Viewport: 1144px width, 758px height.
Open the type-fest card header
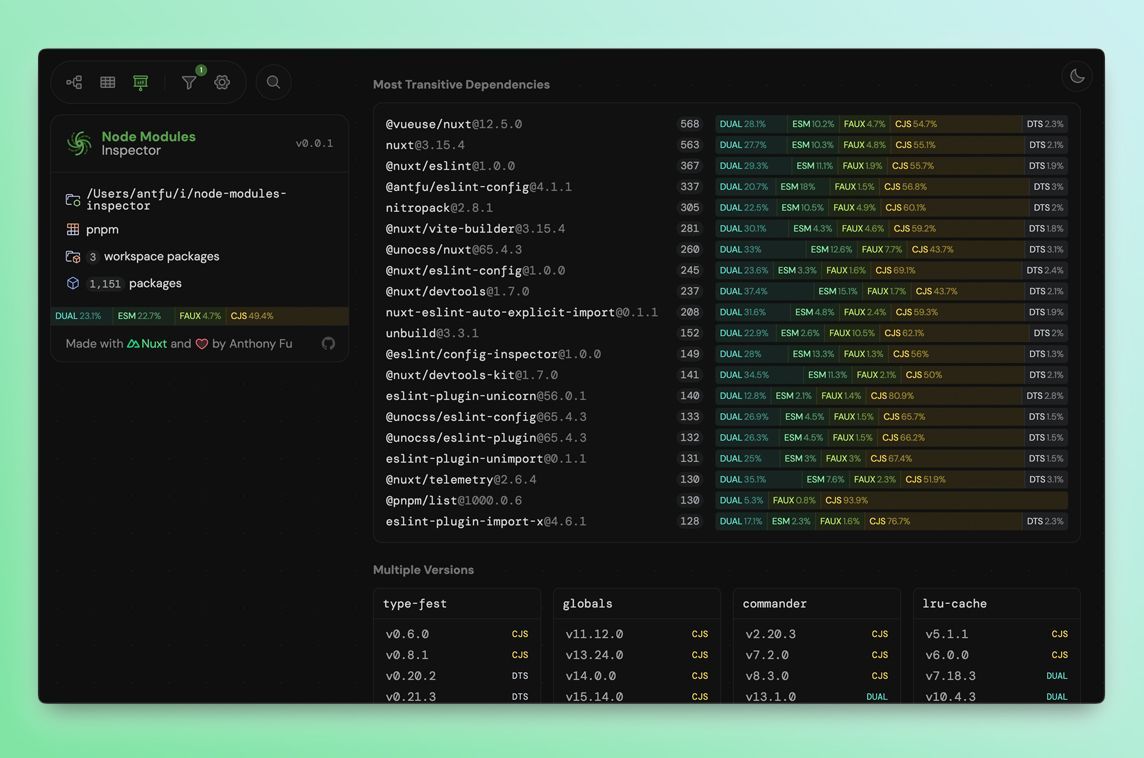(457, 604)
